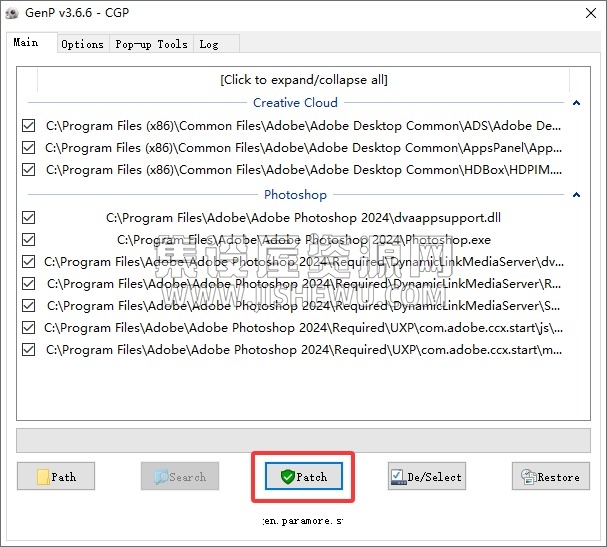
Task: Open the Pop-up Tools tab
Action: 151,44
